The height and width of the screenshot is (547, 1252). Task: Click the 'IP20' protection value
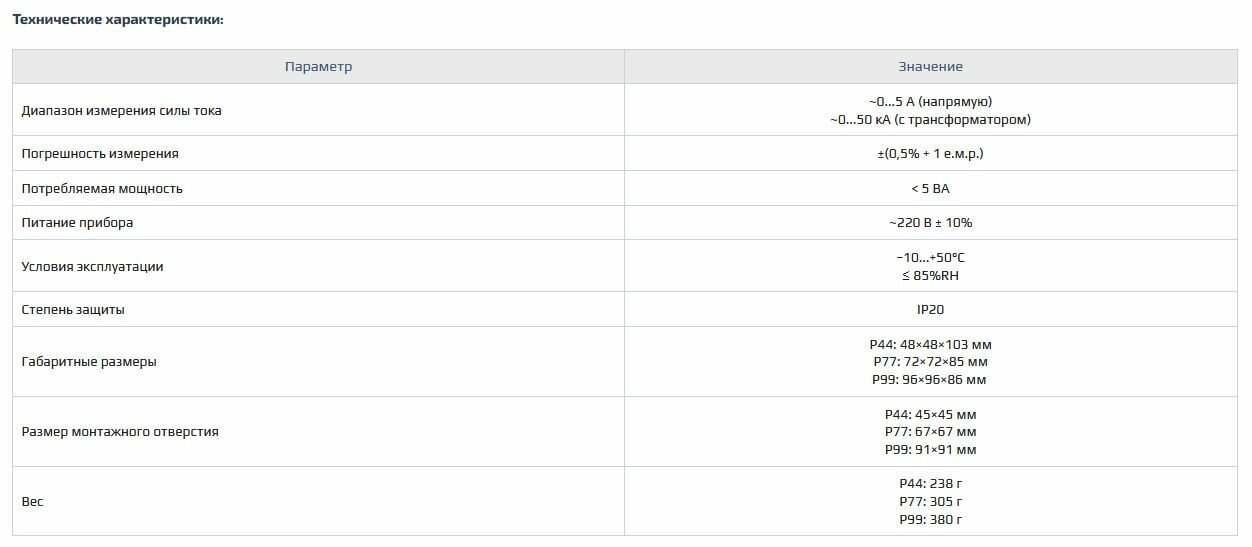point(930,310)
